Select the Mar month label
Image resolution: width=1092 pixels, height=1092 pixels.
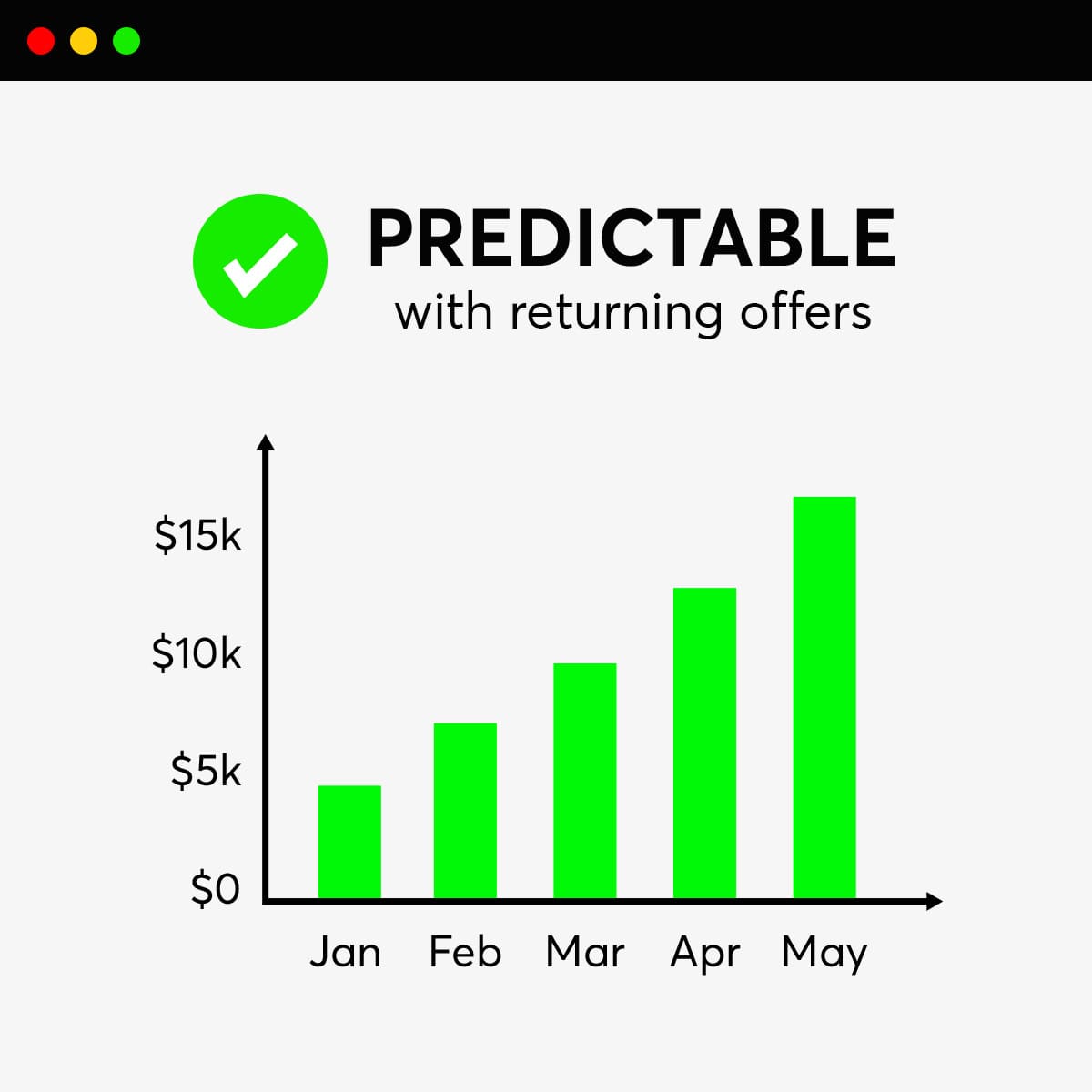click(585, 953)
